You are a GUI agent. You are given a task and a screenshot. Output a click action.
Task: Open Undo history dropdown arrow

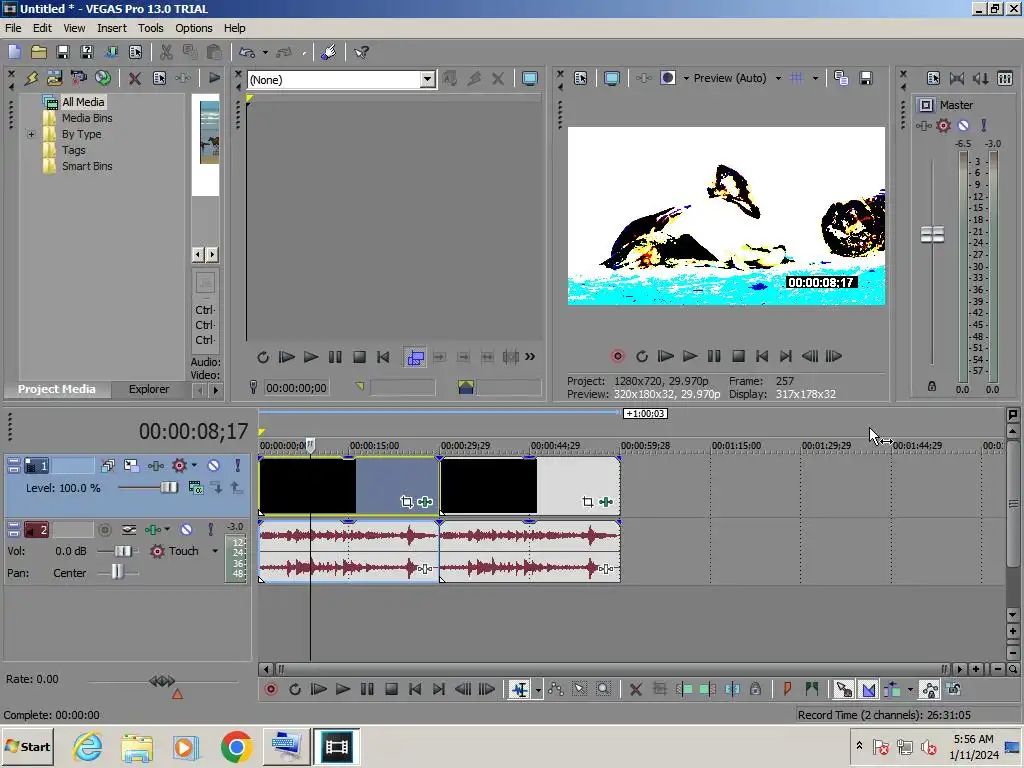pos(265,52)
